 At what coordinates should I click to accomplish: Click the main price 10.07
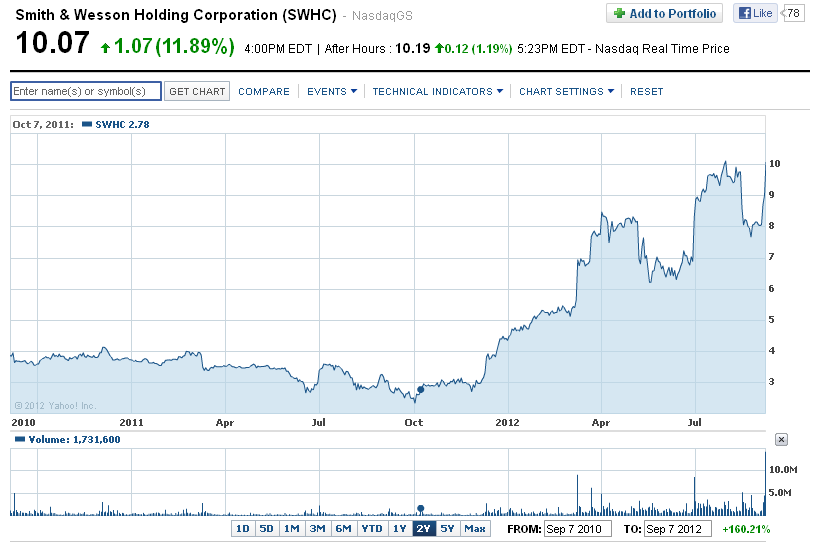click(53, 43)
